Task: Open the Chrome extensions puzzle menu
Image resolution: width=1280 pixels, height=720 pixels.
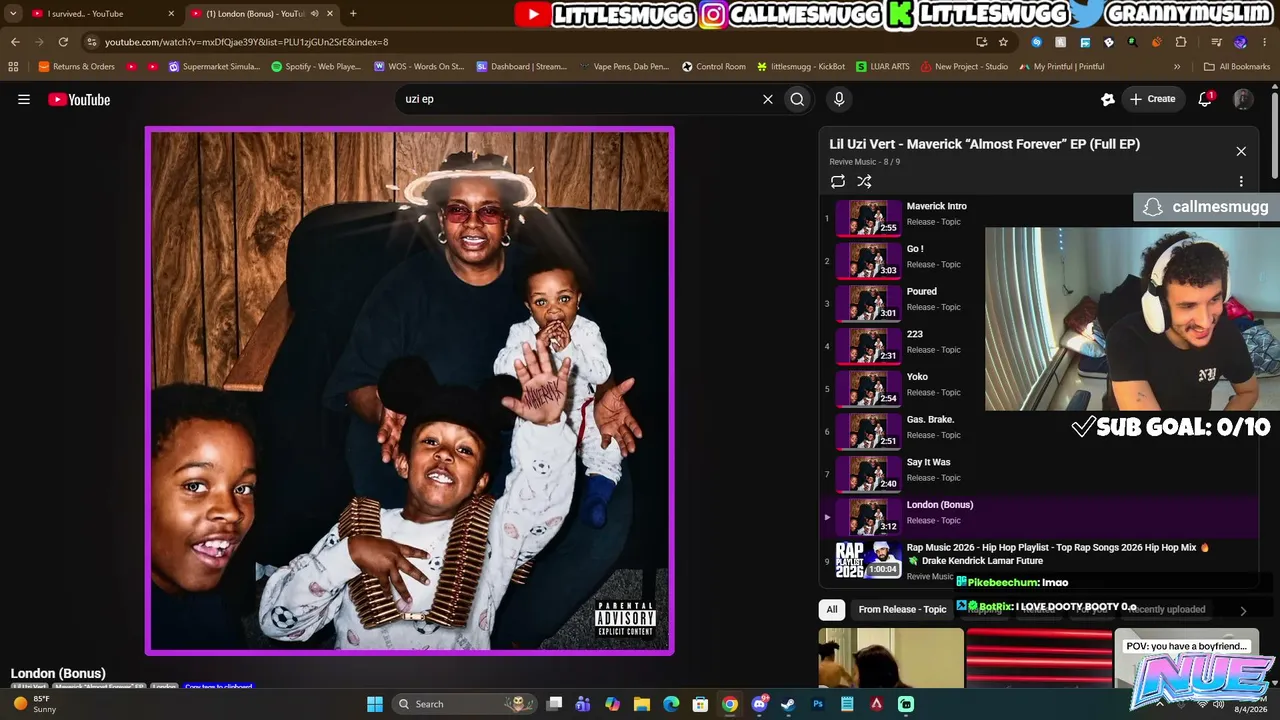Action: pyautogui.click(x=1181, y=42)
